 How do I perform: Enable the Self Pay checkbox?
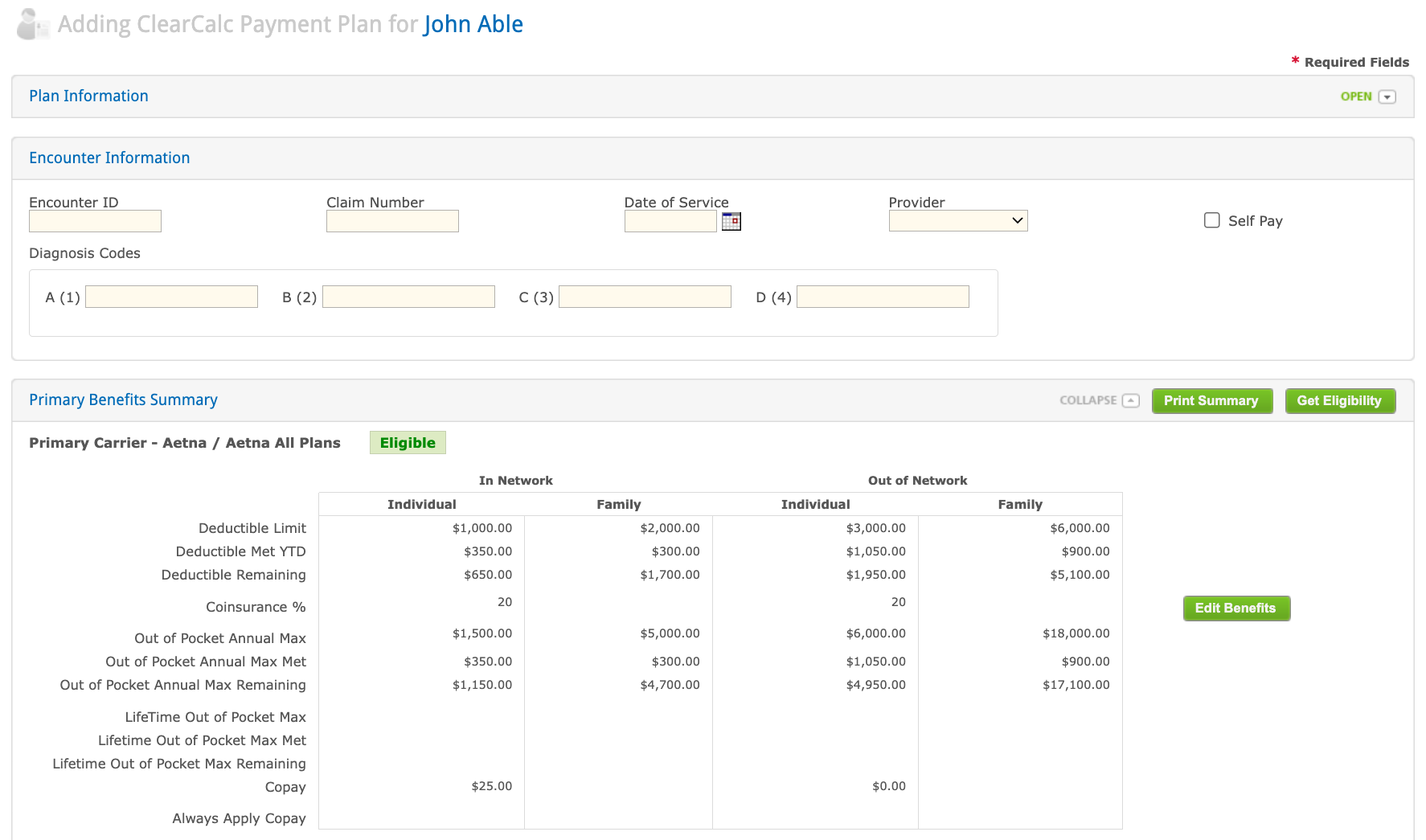[x=1211, y=219]
